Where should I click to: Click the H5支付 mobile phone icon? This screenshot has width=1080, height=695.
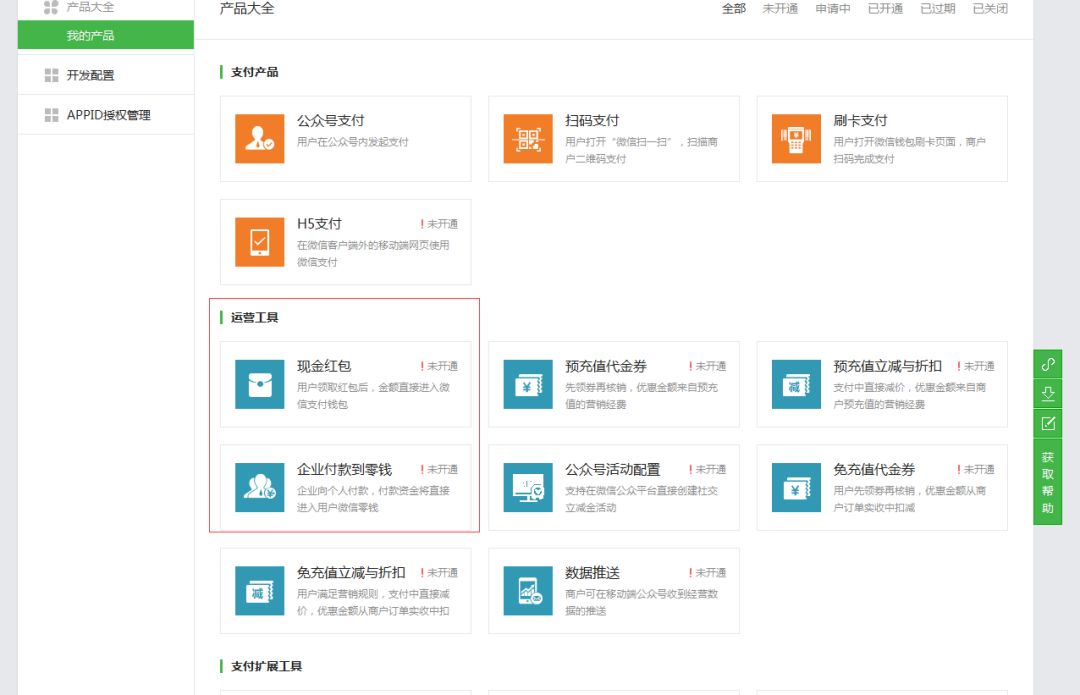tap(260, 242)
